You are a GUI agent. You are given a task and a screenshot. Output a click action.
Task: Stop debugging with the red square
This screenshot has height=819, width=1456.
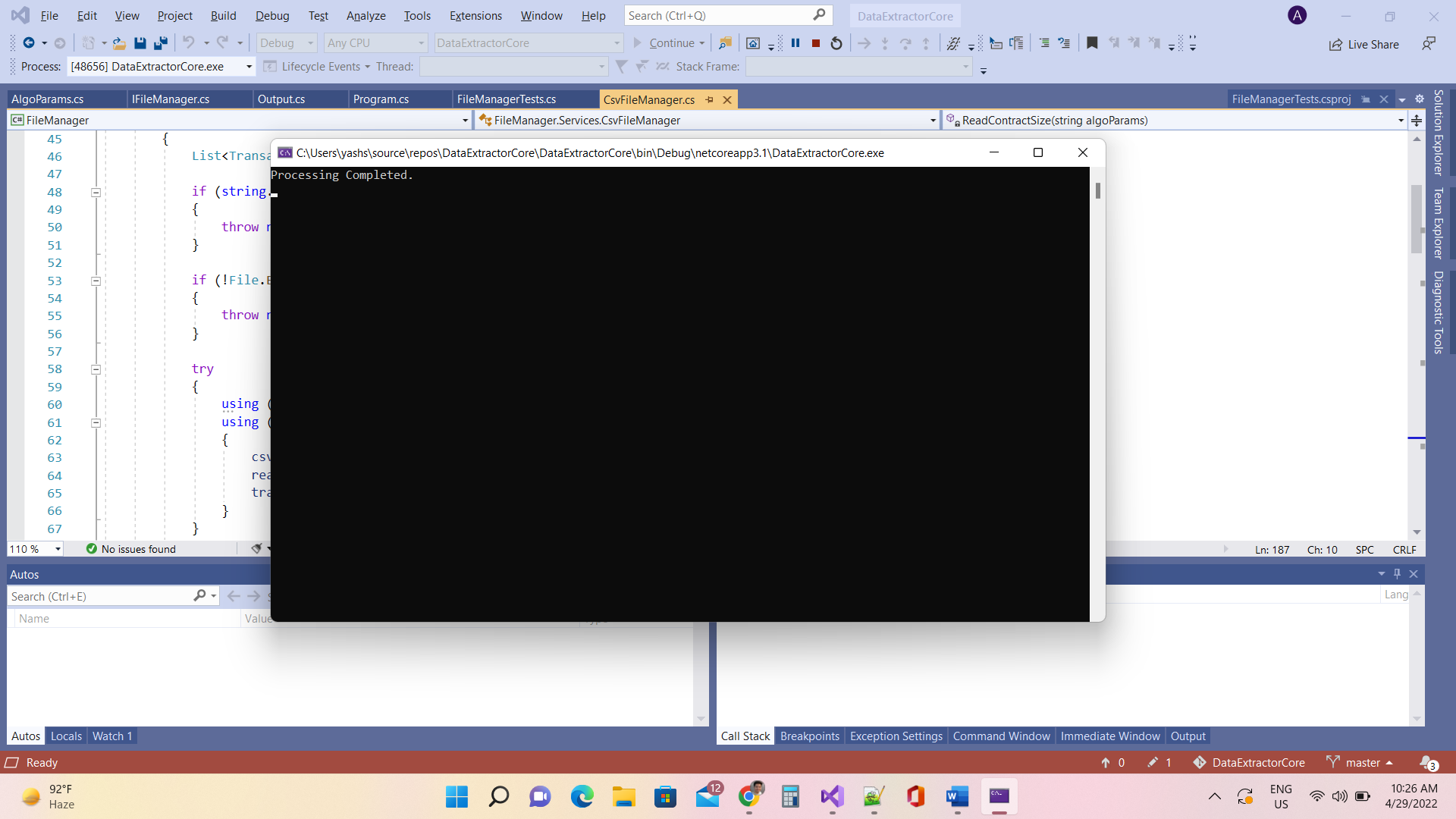point(816,43)
